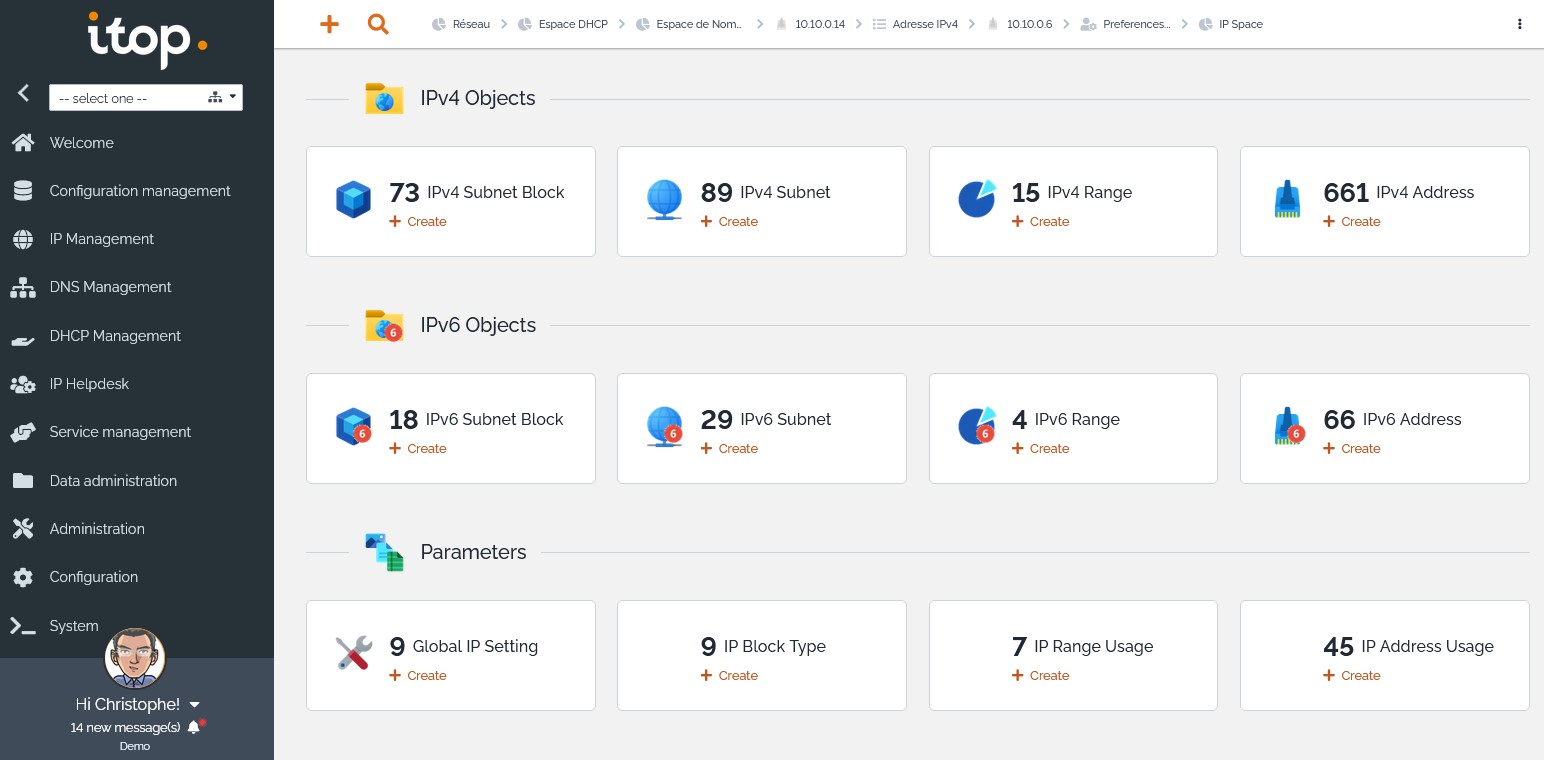Viewport: 1544px width, 760px height.
Task: Click the user avatar picture
Action: (135, 658)
